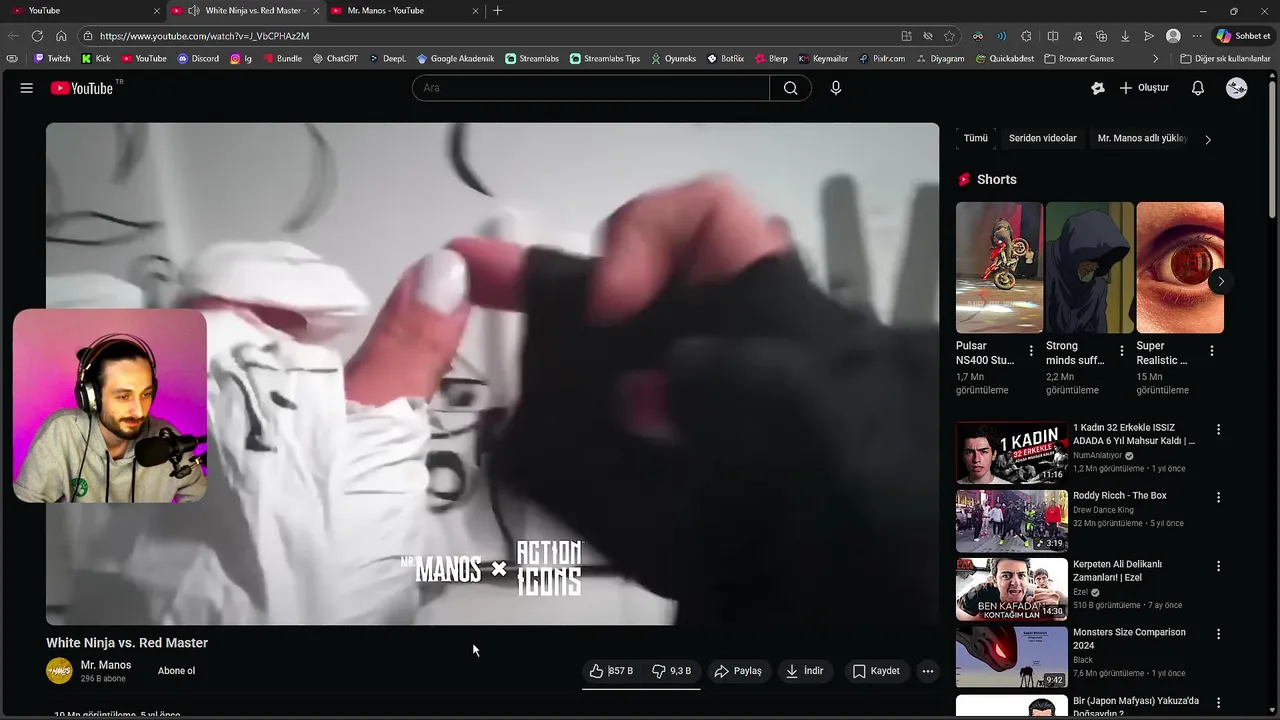1280x720 pixels.
Task: Open options for Kerpeten Ali Delikanlı video
Action: click(x=1218, y=565)
